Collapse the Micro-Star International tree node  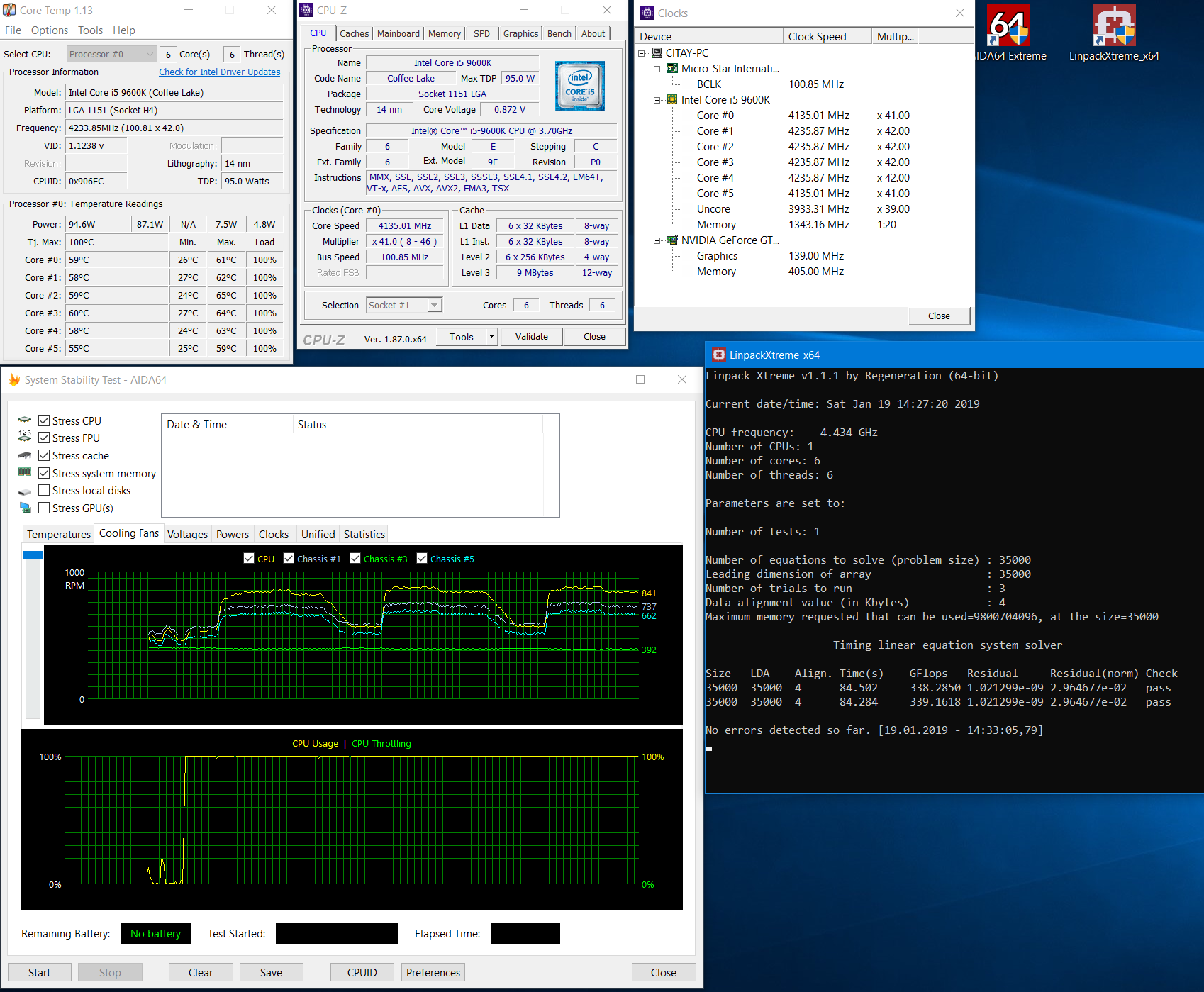[x=657, y=68]
